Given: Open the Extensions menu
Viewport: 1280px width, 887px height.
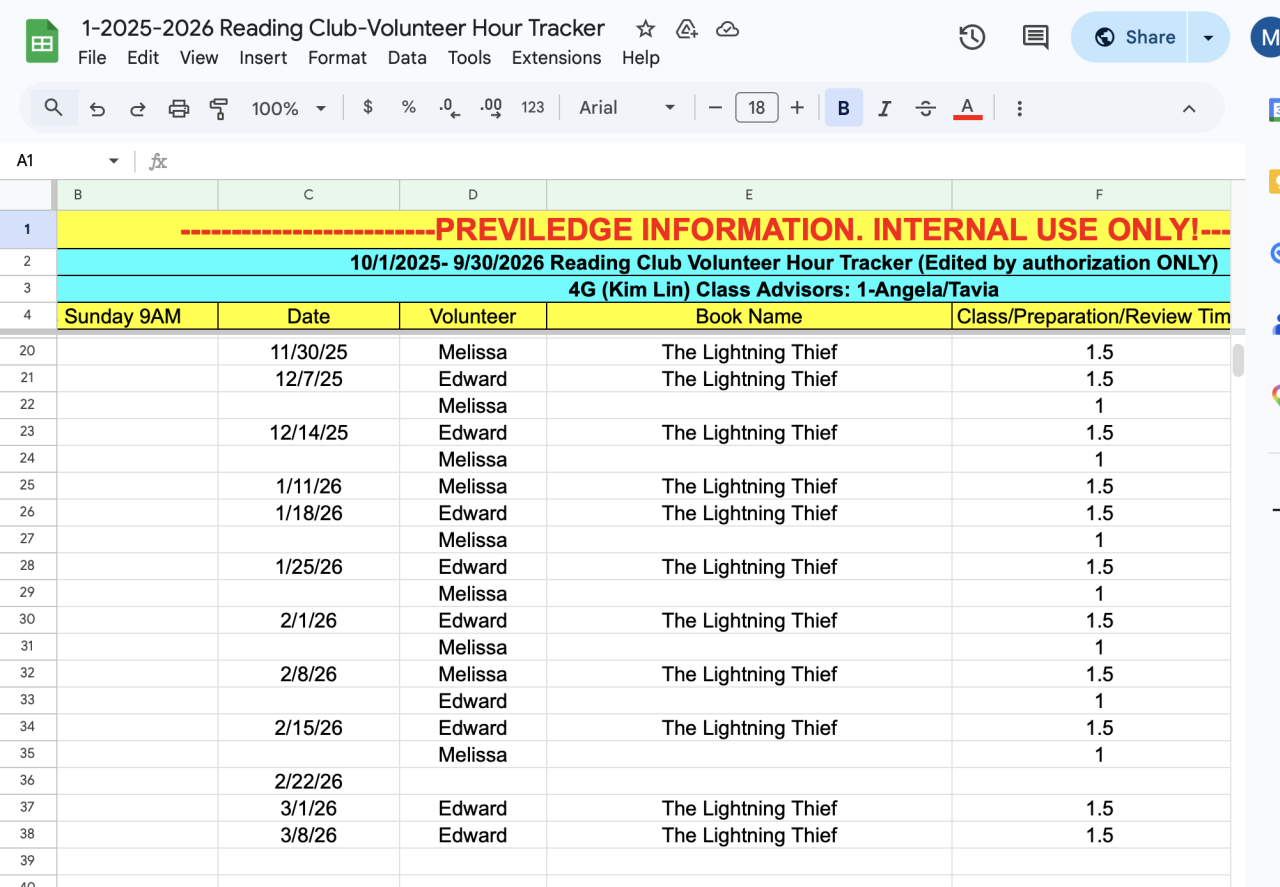Looking at the screenshot, I should pos(556,58).
